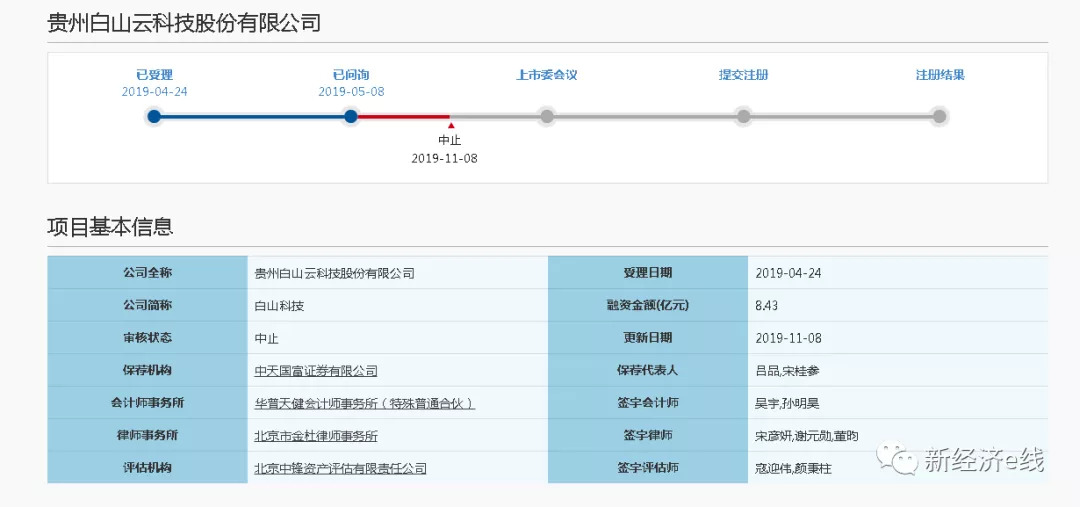Click the 评估机构 header cell

[x=147, y=467]
